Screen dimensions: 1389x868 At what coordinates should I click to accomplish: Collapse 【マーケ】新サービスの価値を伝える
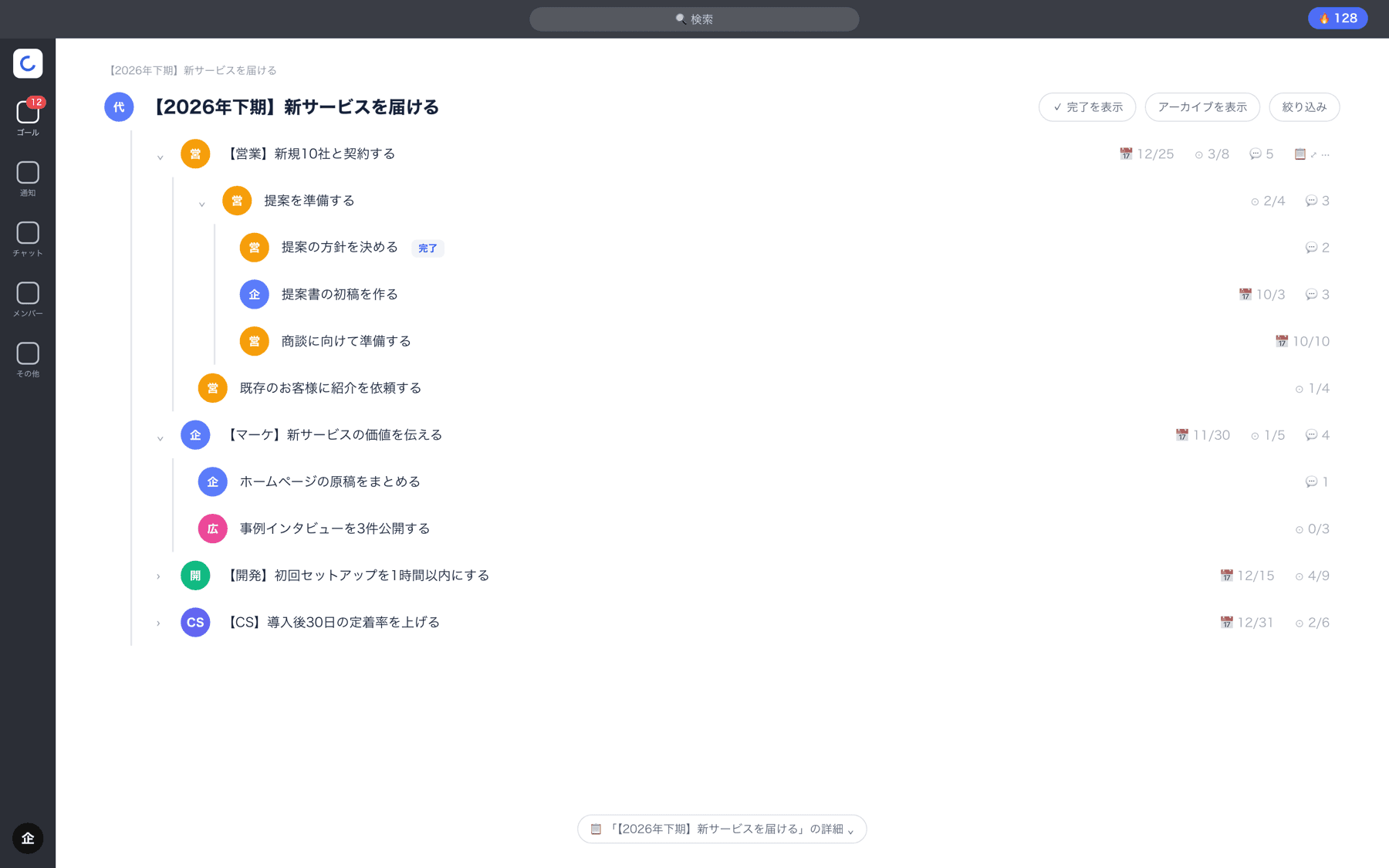tap(160, 437)
